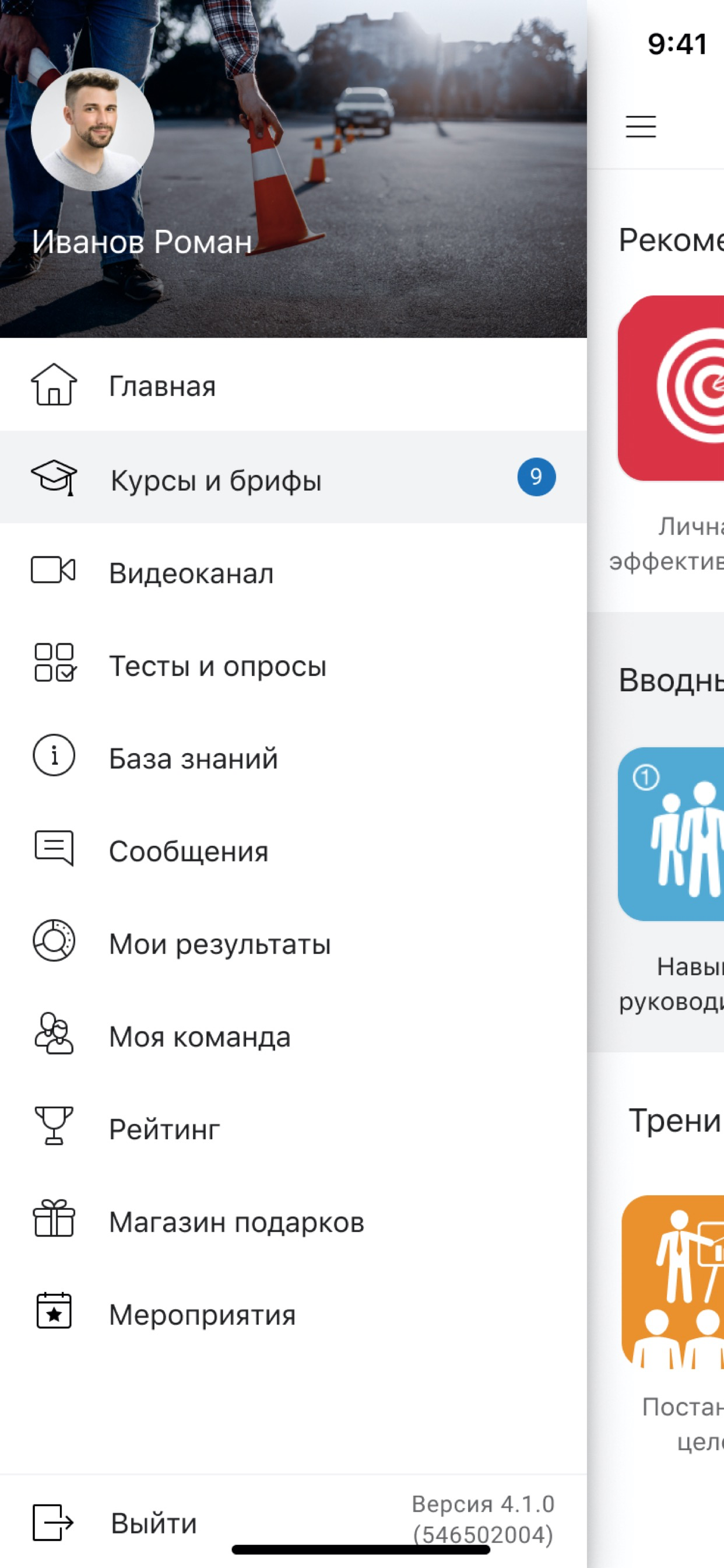Open Тесты и опросы
724x1568 pixels.
[293, 663]
